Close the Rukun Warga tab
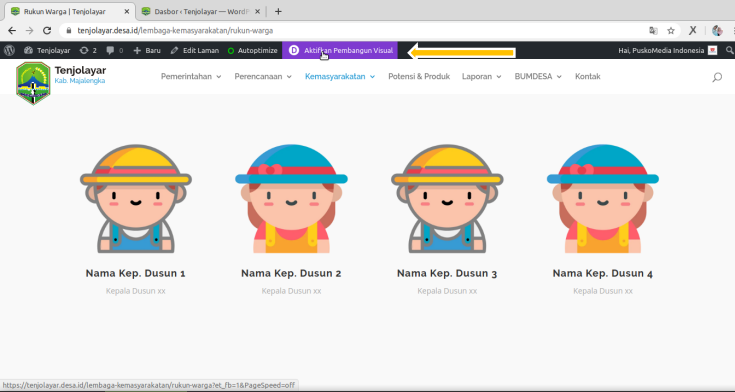 tap(127, 11)
